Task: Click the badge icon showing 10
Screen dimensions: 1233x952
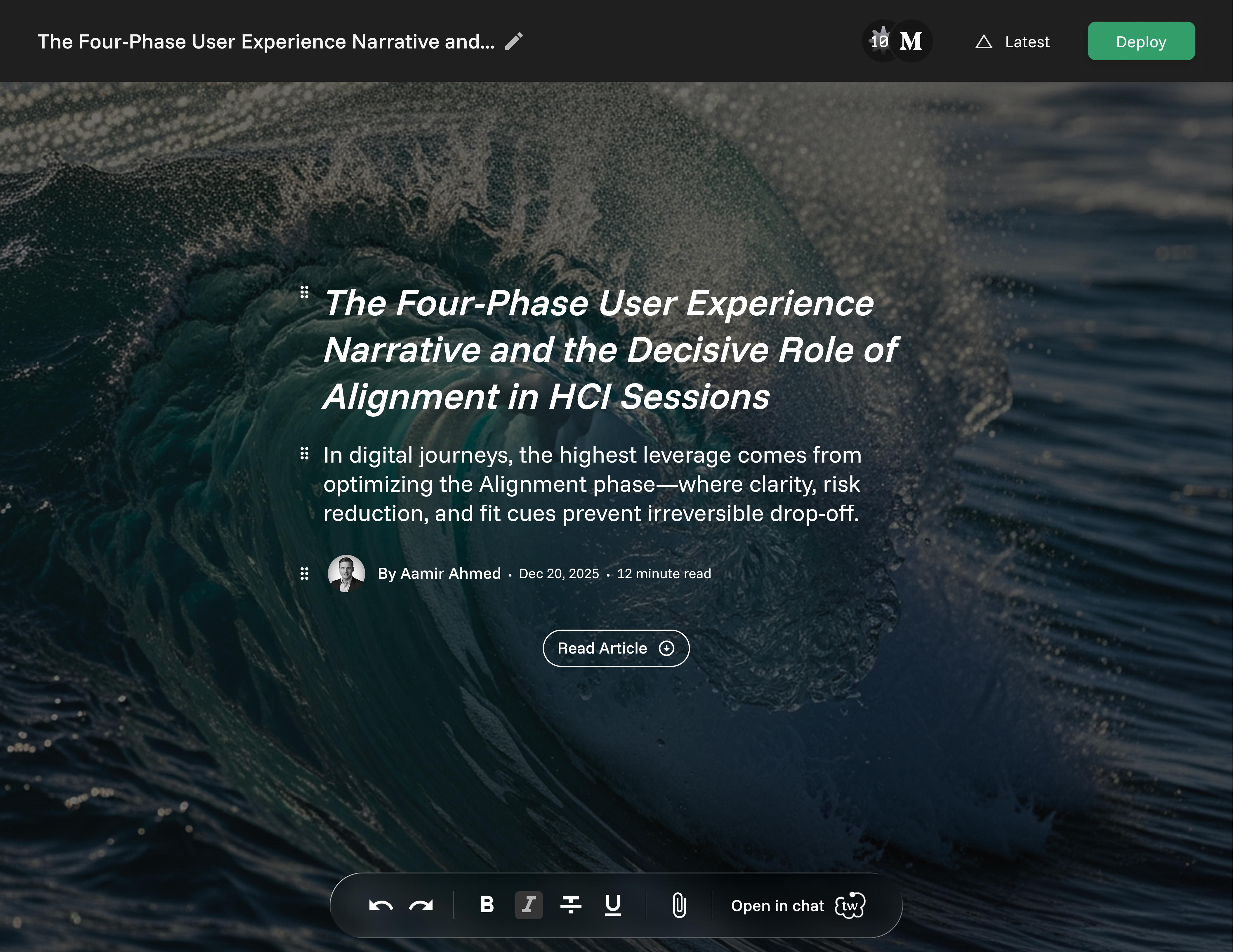Action: 880,41
